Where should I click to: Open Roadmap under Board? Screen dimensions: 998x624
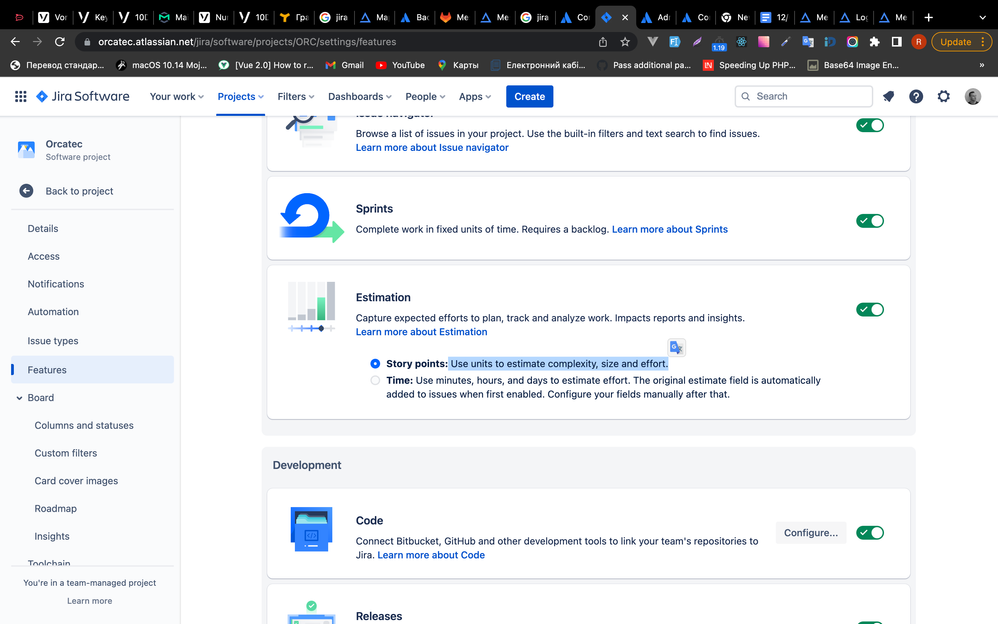(x=55, y=508)
